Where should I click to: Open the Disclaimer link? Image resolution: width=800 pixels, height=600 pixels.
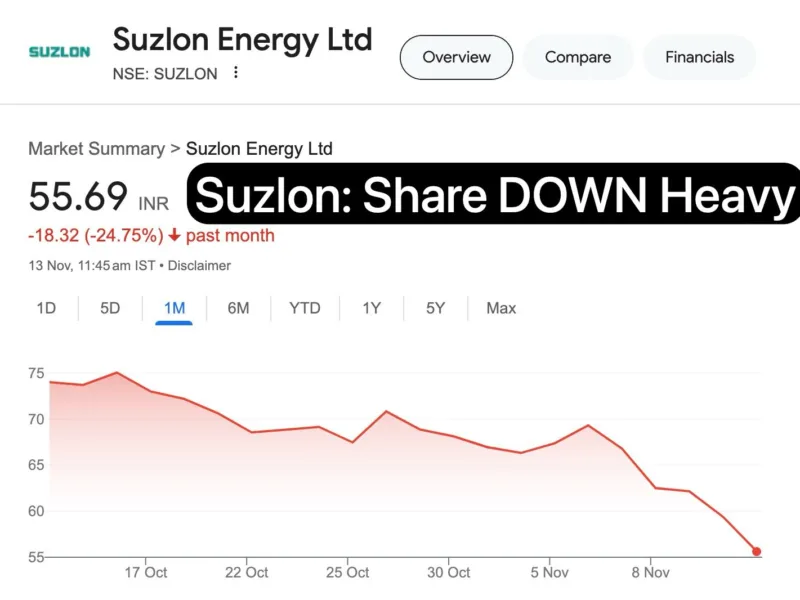pyautogui.click(x=199, y=266)
